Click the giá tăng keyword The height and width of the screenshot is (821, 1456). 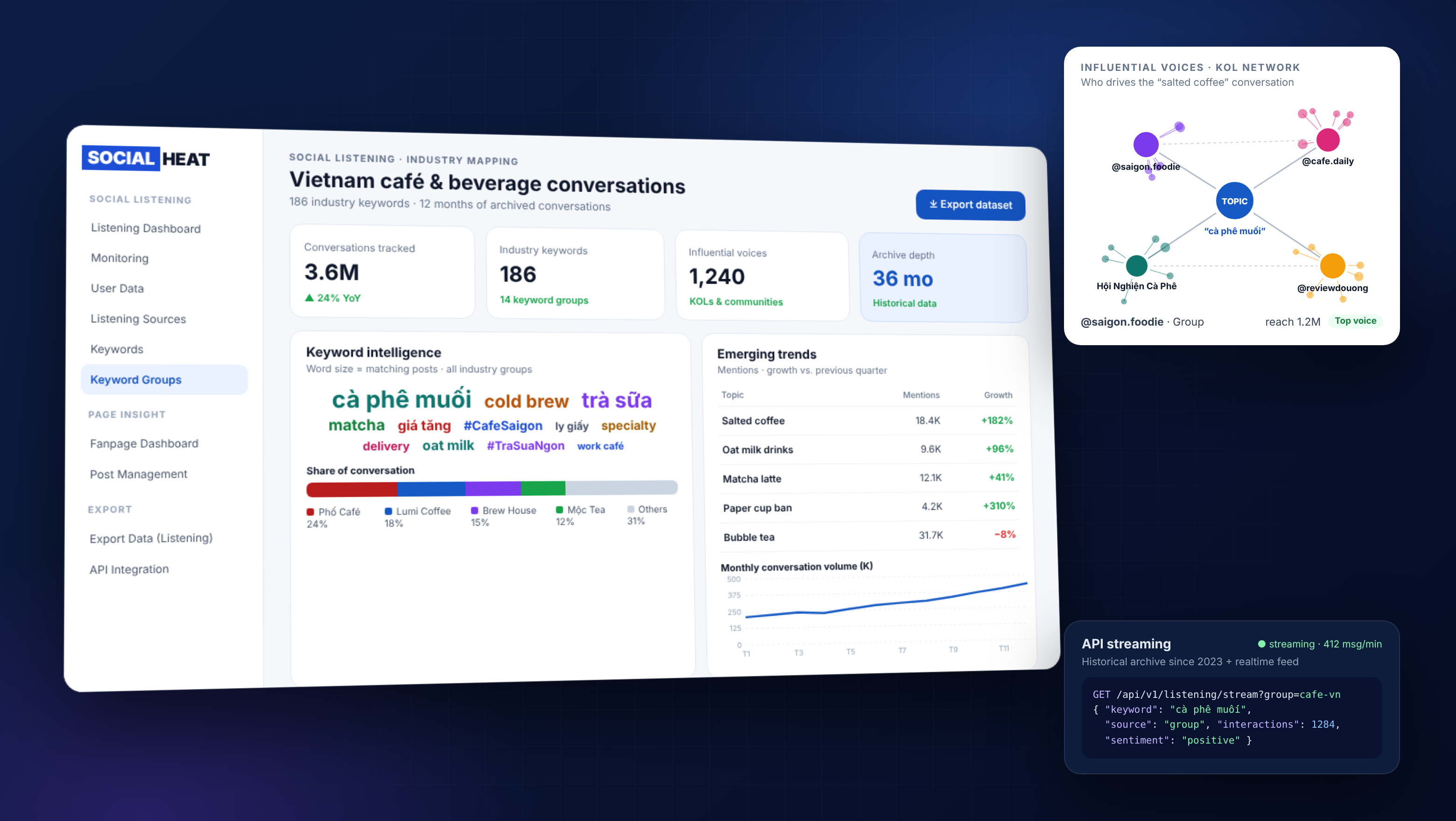click(424, 425)
